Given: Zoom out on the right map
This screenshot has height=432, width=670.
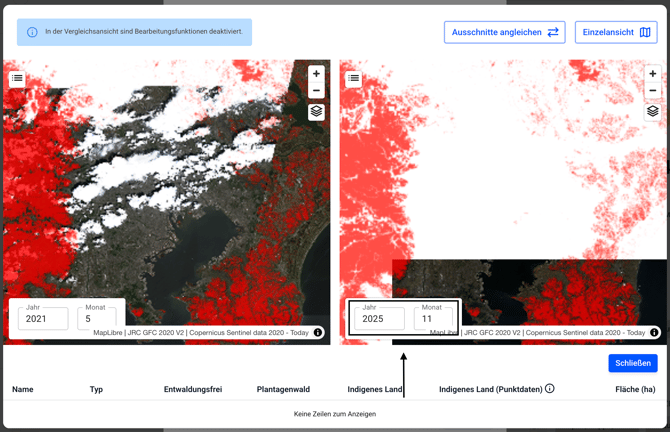Looking at the screenshot, I should (x=652, y=91).
